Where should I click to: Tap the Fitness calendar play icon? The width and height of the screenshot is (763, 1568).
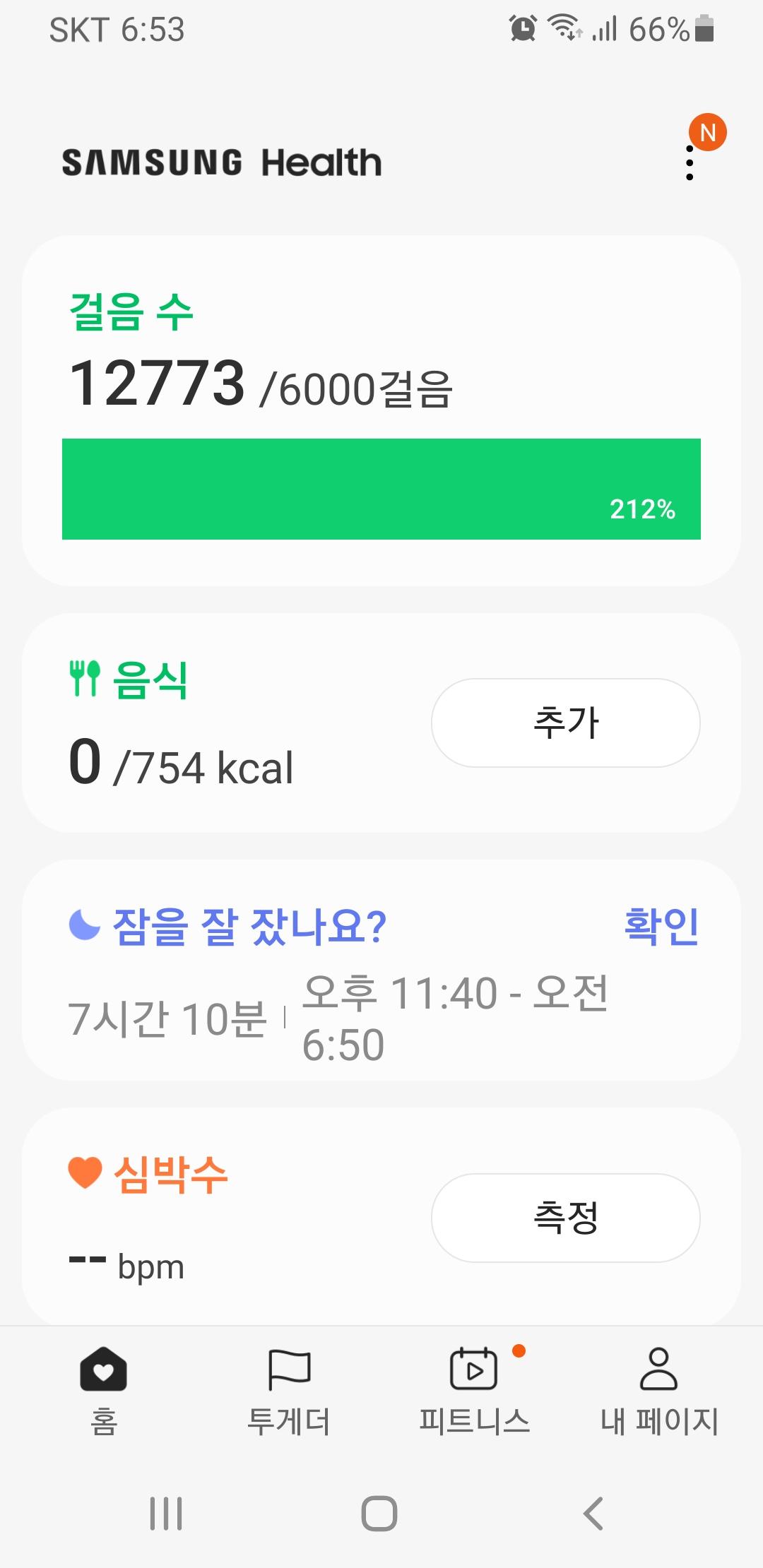click(473, 1369)
